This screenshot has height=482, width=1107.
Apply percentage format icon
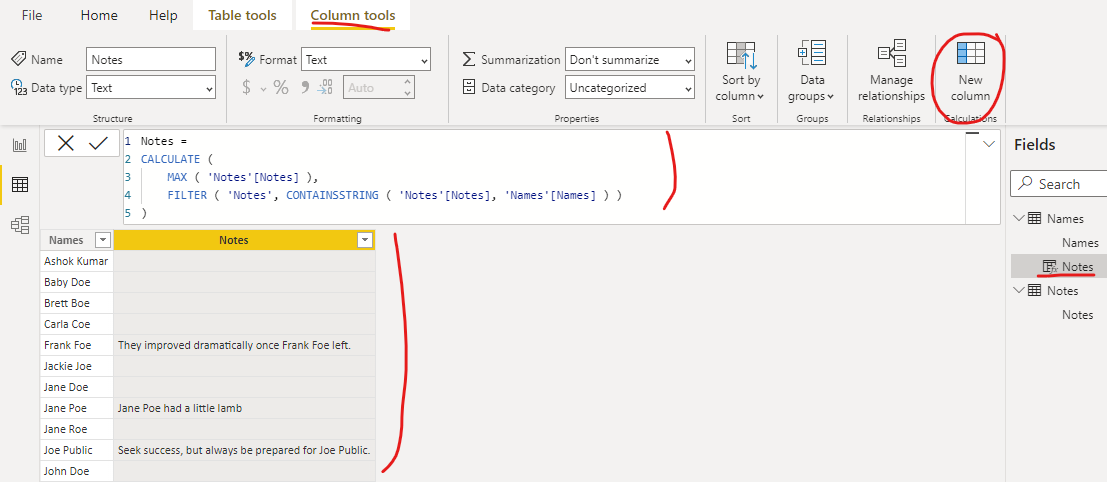[281, 88]
